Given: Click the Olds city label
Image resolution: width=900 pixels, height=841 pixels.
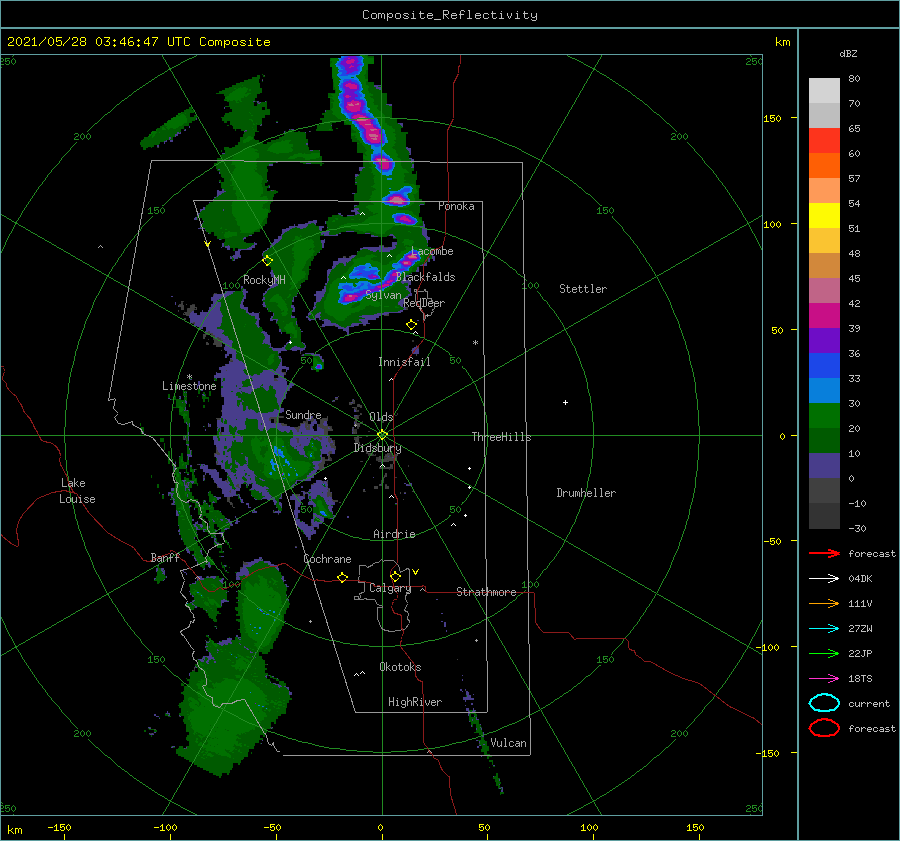Looking at the screenshot, I should click(x=381, y=417).
